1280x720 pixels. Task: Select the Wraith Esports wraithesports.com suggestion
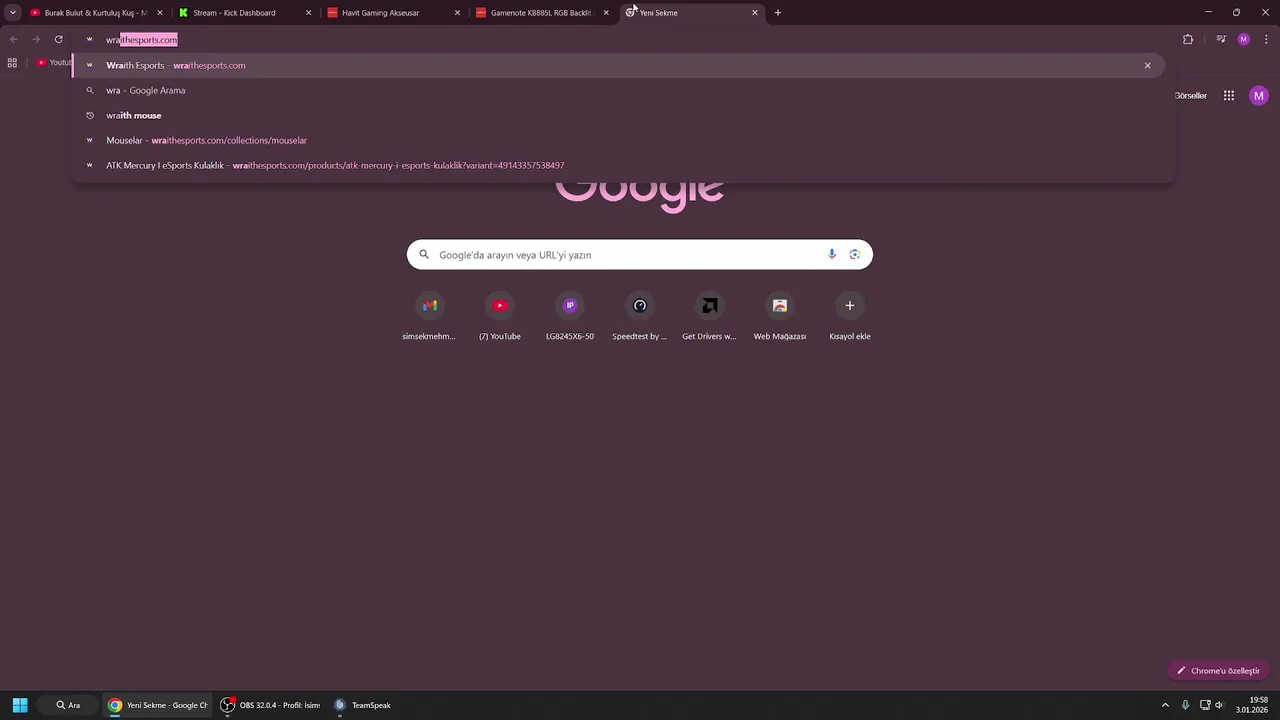(618, 65)
